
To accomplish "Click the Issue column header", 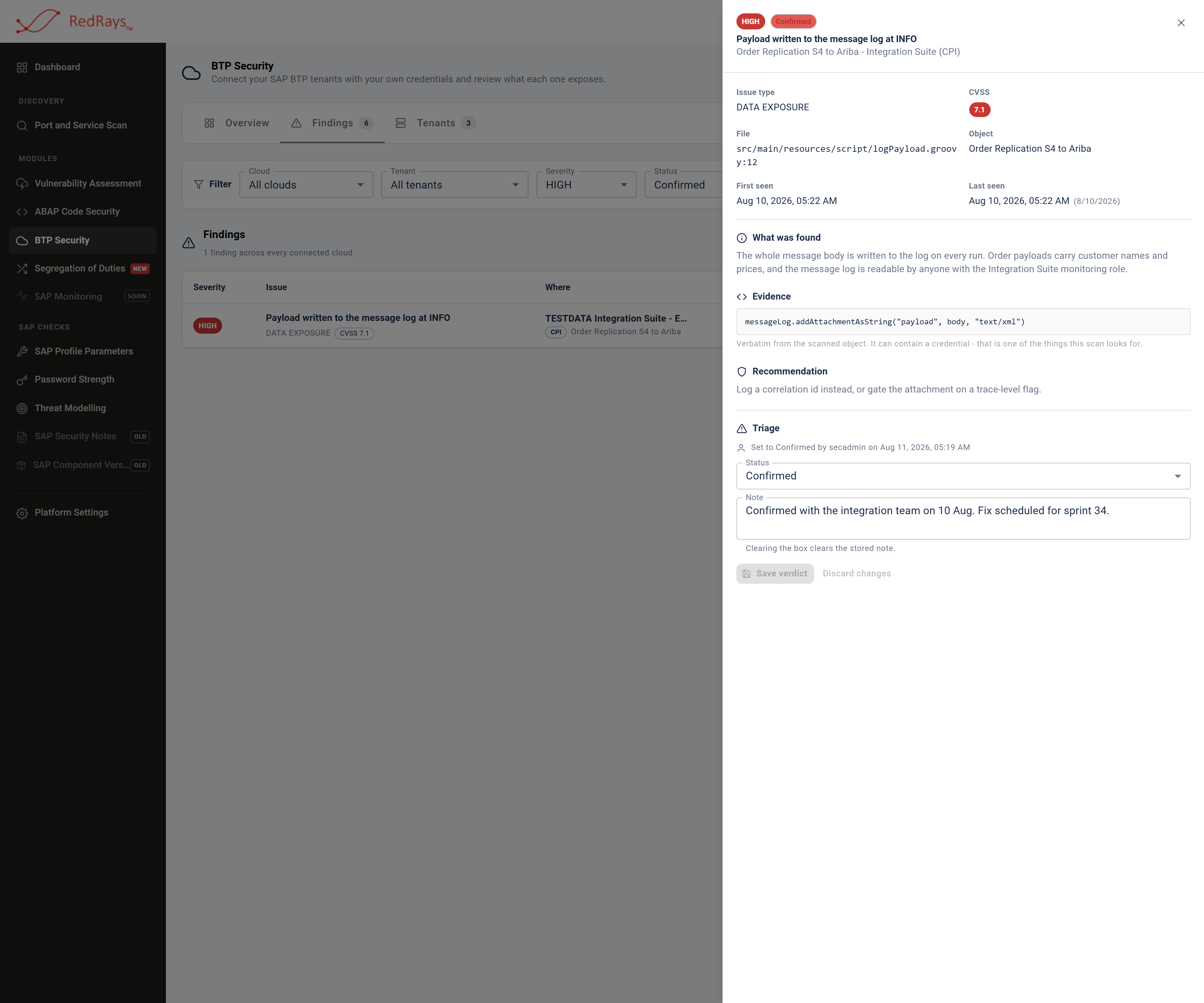I will pyautogui.click(x=276, y=288).
